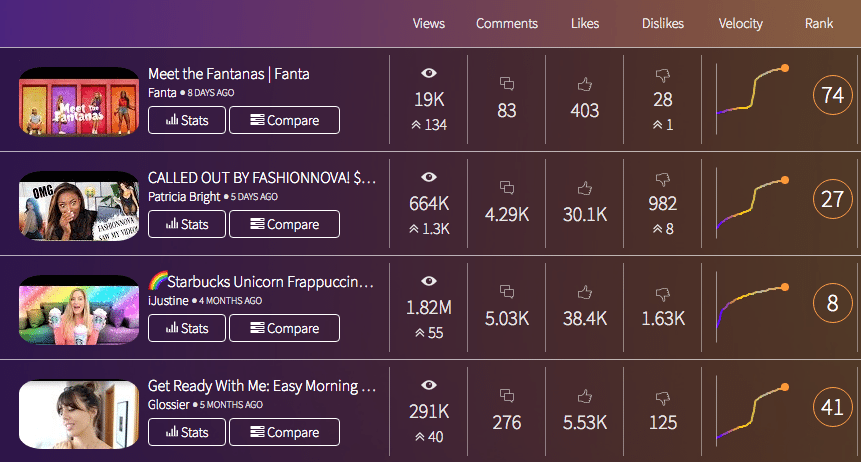Click the eye views icon for Fanta video
861x462 pixels.
coord(429,73)
